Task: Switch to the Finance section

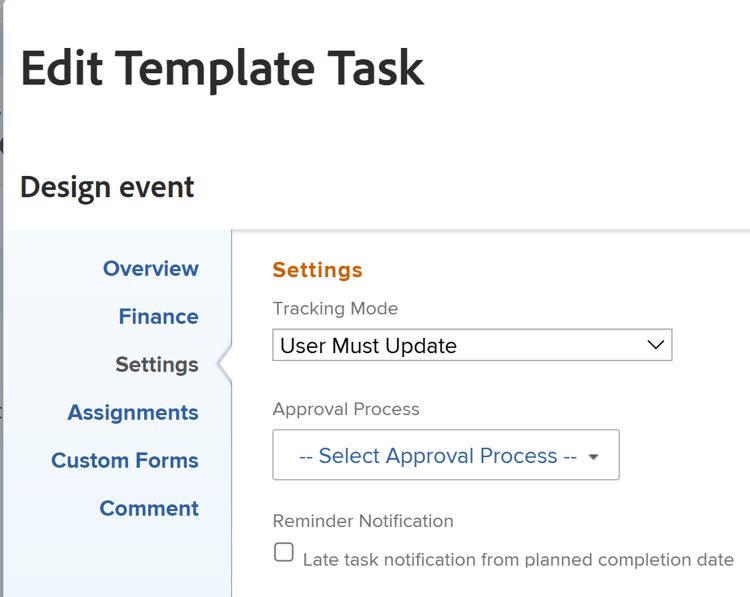Action: coord(158,316)
